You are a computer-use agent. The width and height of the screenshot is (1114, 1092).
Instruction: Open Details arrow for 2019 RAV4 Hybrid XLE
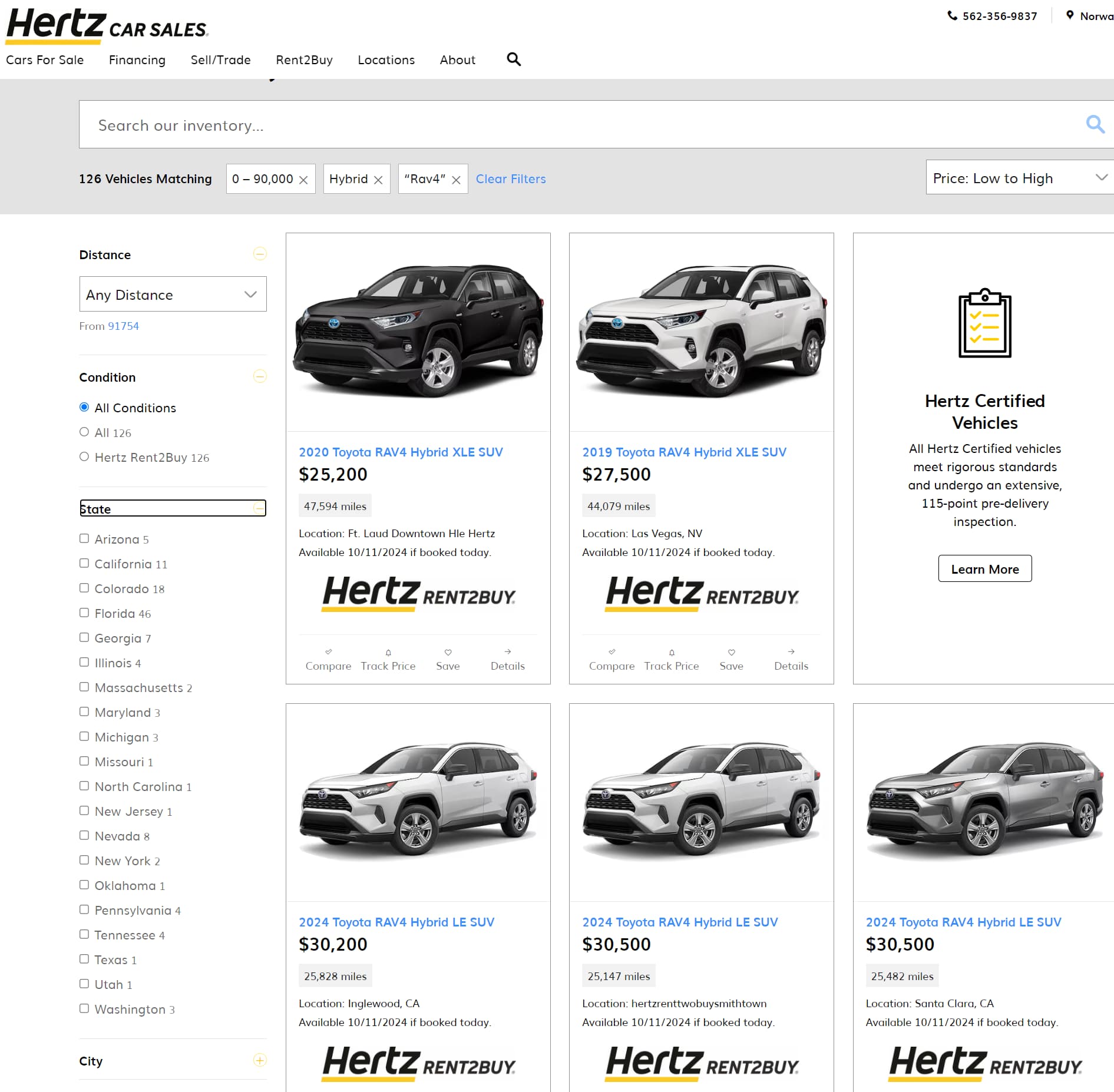(x=791, y=652)
